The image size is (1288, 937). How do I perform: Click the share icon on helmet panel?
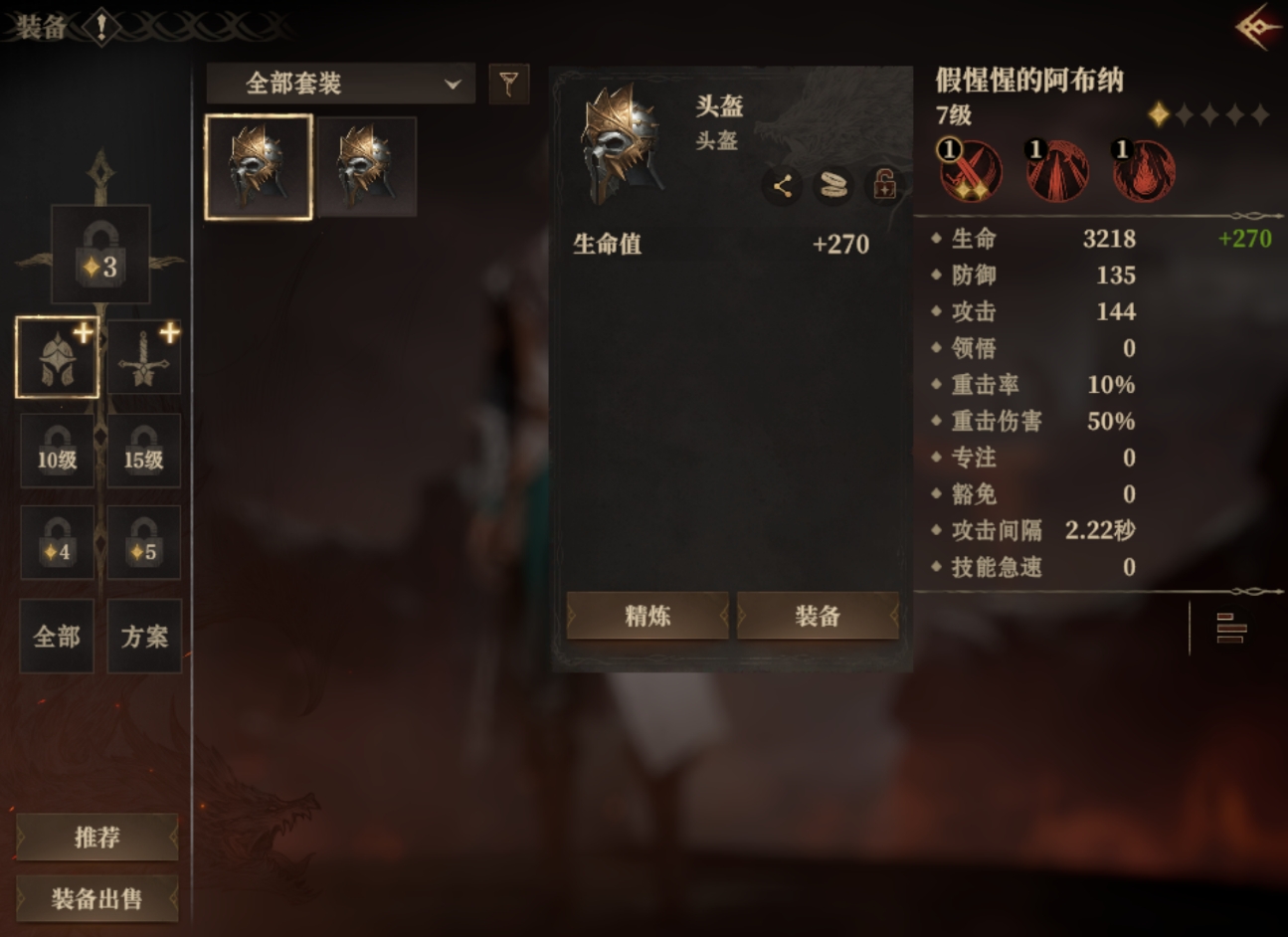point(782,186)
